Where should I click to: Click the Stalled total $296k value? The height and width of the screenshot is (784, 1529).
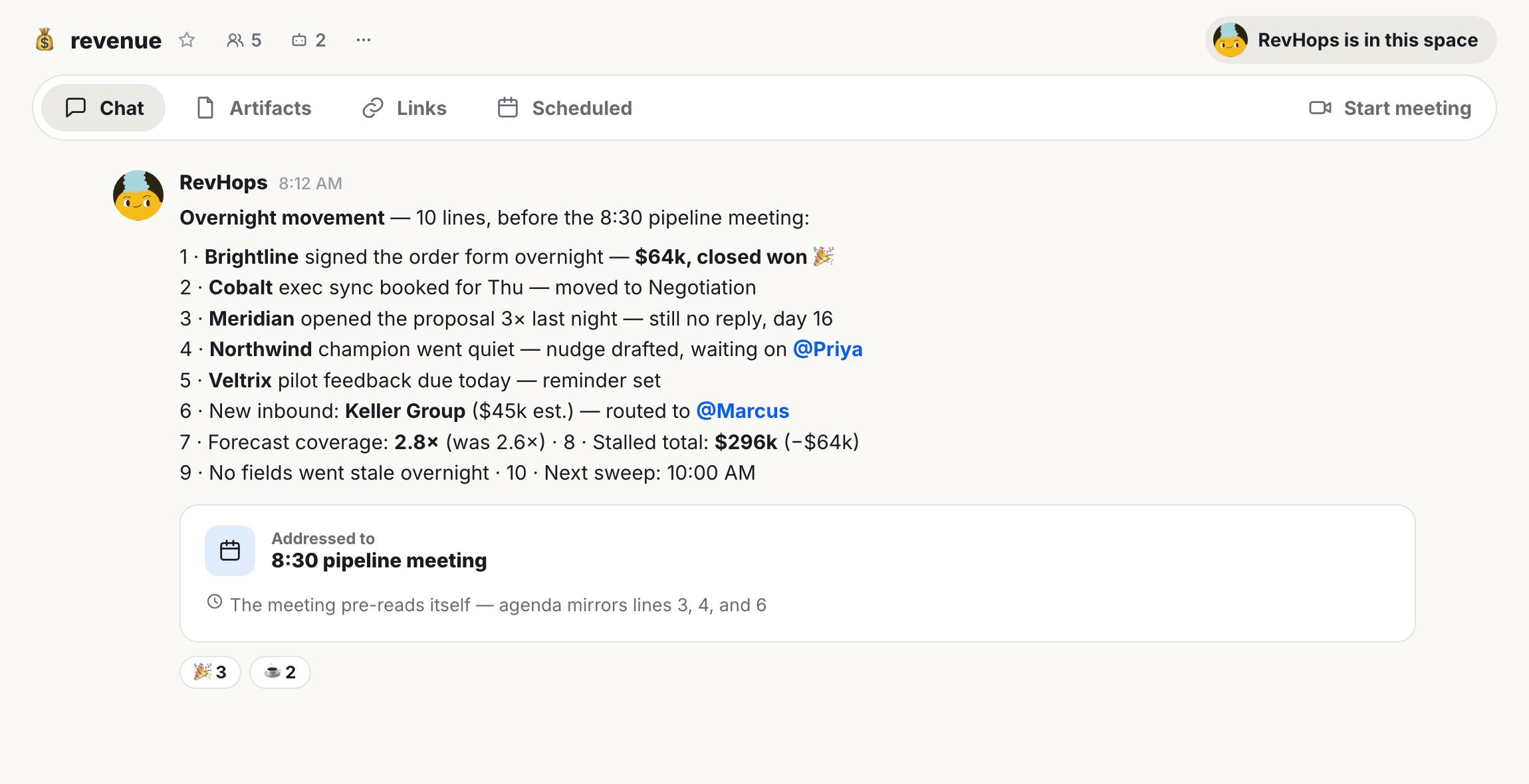click(x=746, y=442)
